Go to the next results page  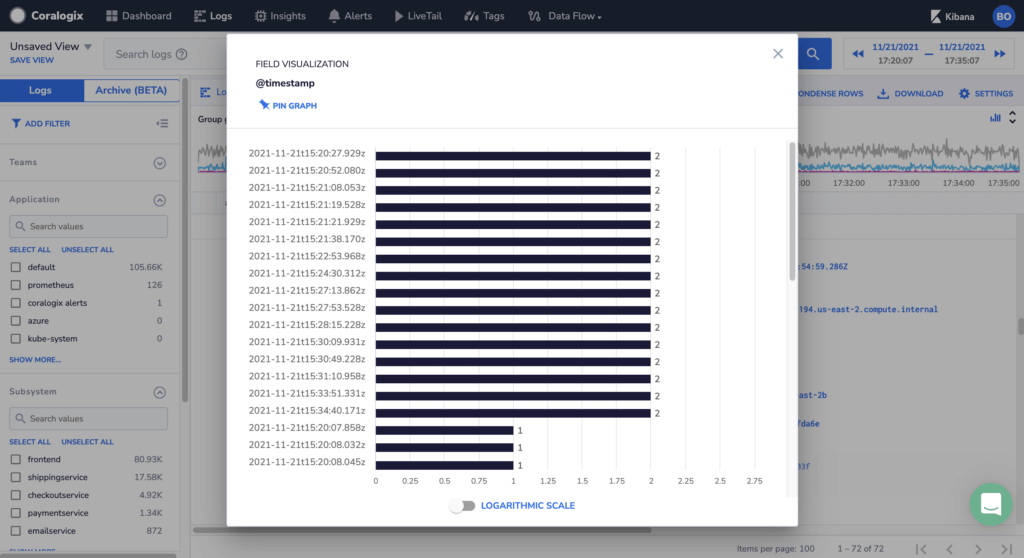978,549
